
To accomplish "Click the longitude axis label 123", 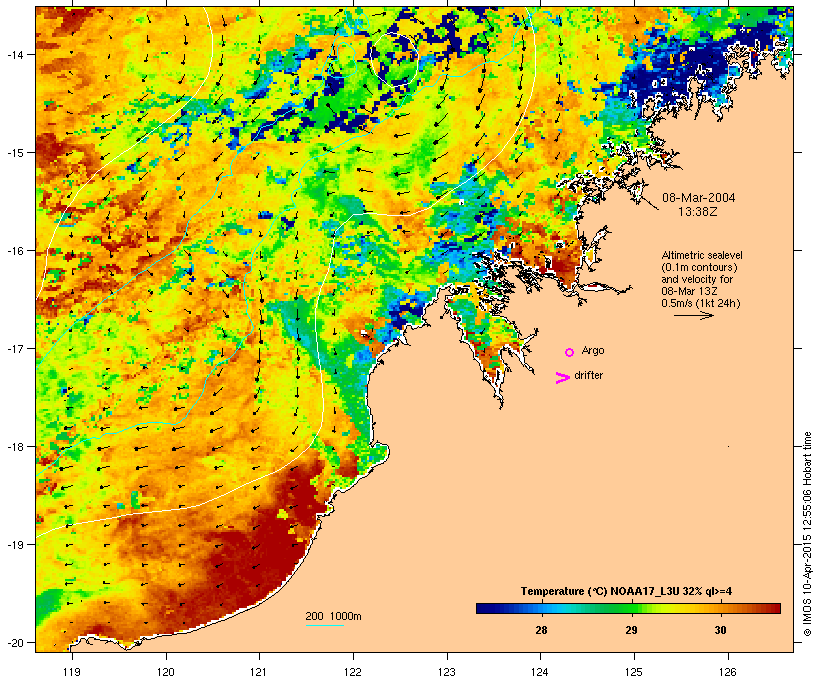I will (447, 672).
